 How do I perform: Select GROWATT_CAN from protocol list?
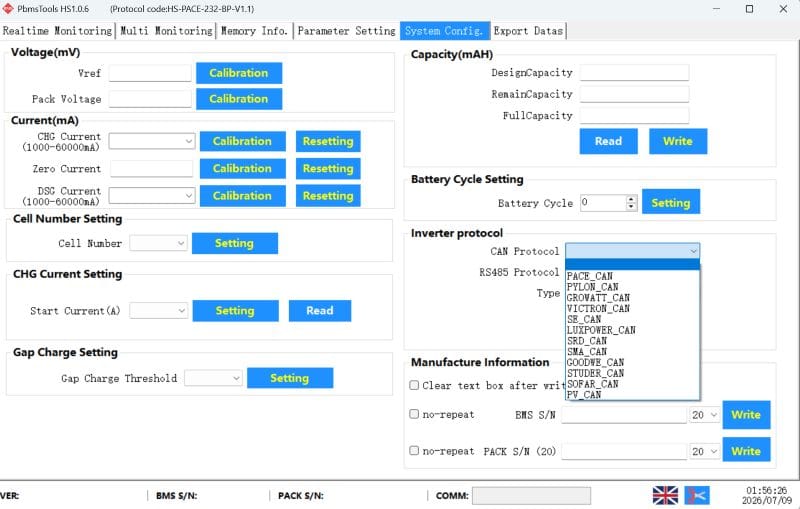tap(633, 297)
